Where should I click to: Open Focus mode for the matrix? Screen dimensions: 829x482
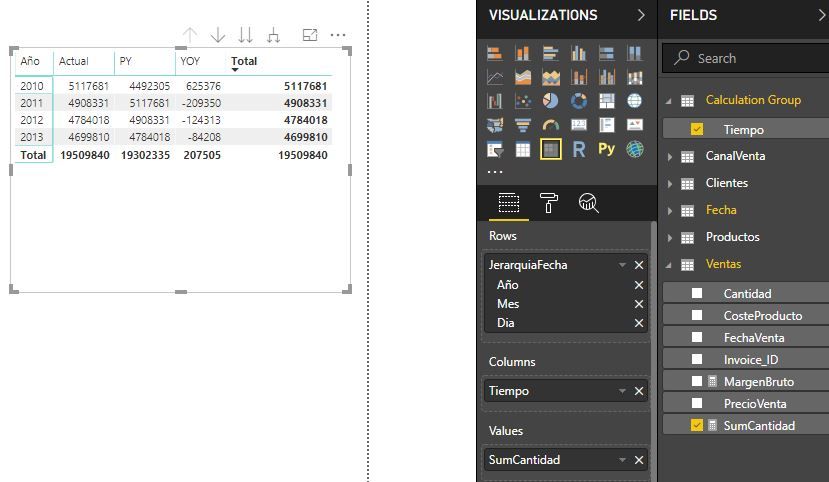[x=309, y=35]
